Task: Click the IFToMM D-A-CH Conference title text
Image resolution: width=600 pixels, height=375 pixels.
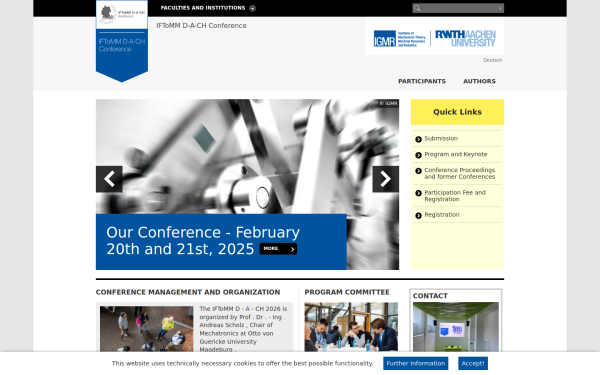Action: [201, 26]
